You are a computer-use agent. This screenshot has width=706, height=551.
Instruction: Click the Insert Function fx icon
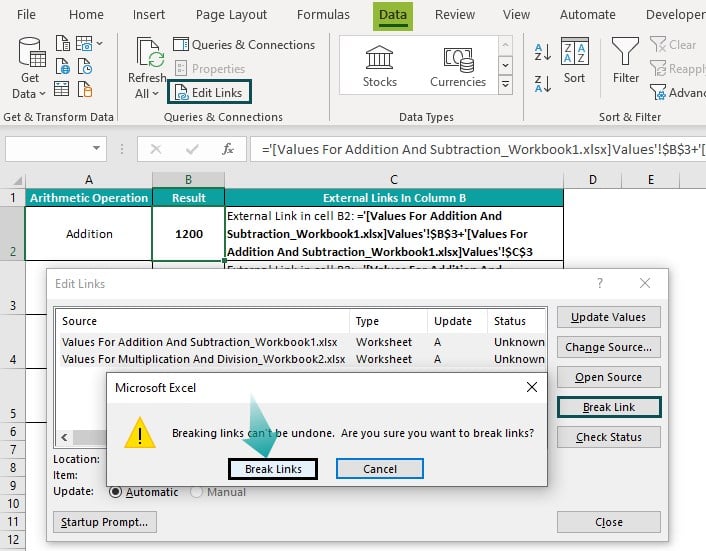click(x=228, y=149)
